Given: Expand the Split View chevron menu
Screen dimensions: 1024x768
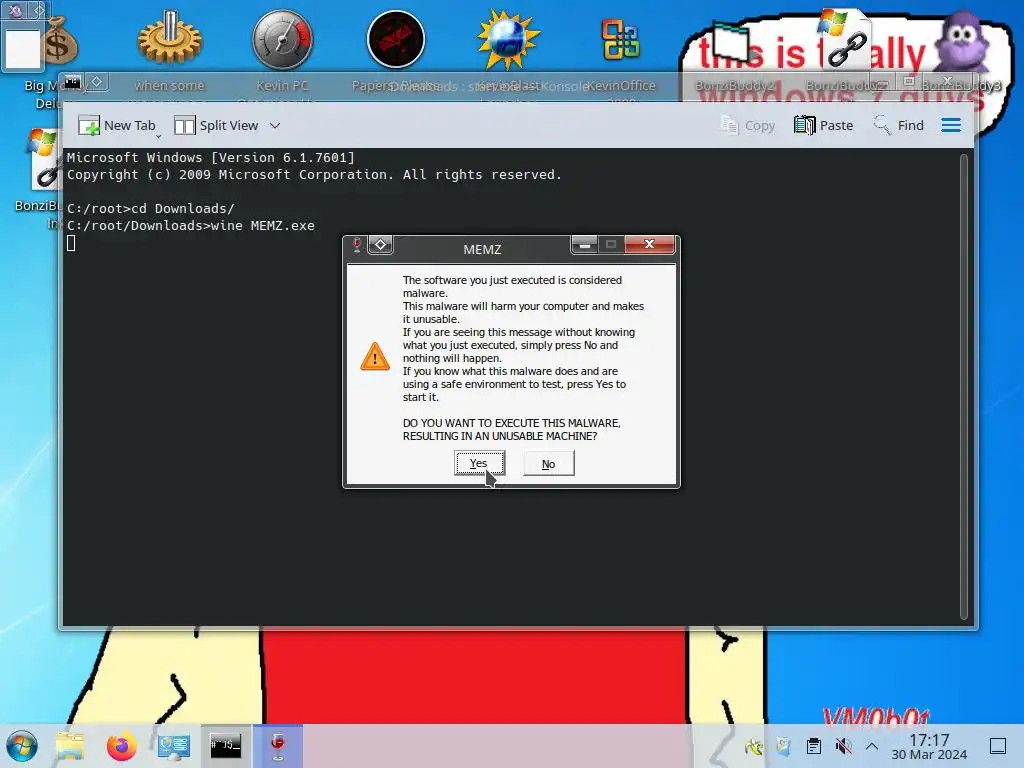Looking at the screenshot, I should pyautogui.click(x=275, y=125).
